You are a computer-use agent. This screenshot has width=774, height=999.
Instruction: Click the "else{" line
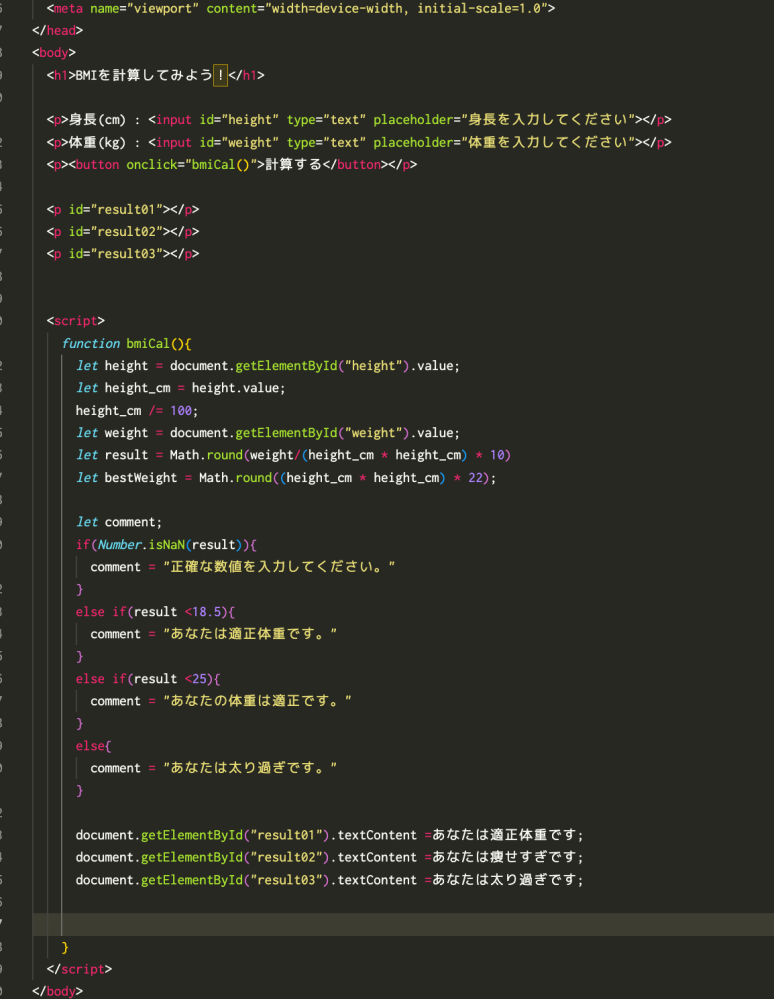pyautogui.click(x=94, y=746)
